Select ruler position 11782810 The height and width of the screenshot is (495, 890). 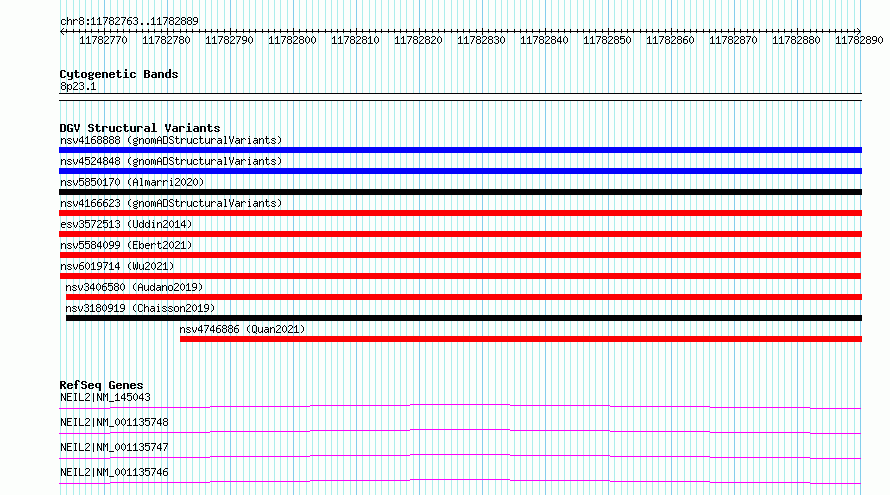[355, 40]
